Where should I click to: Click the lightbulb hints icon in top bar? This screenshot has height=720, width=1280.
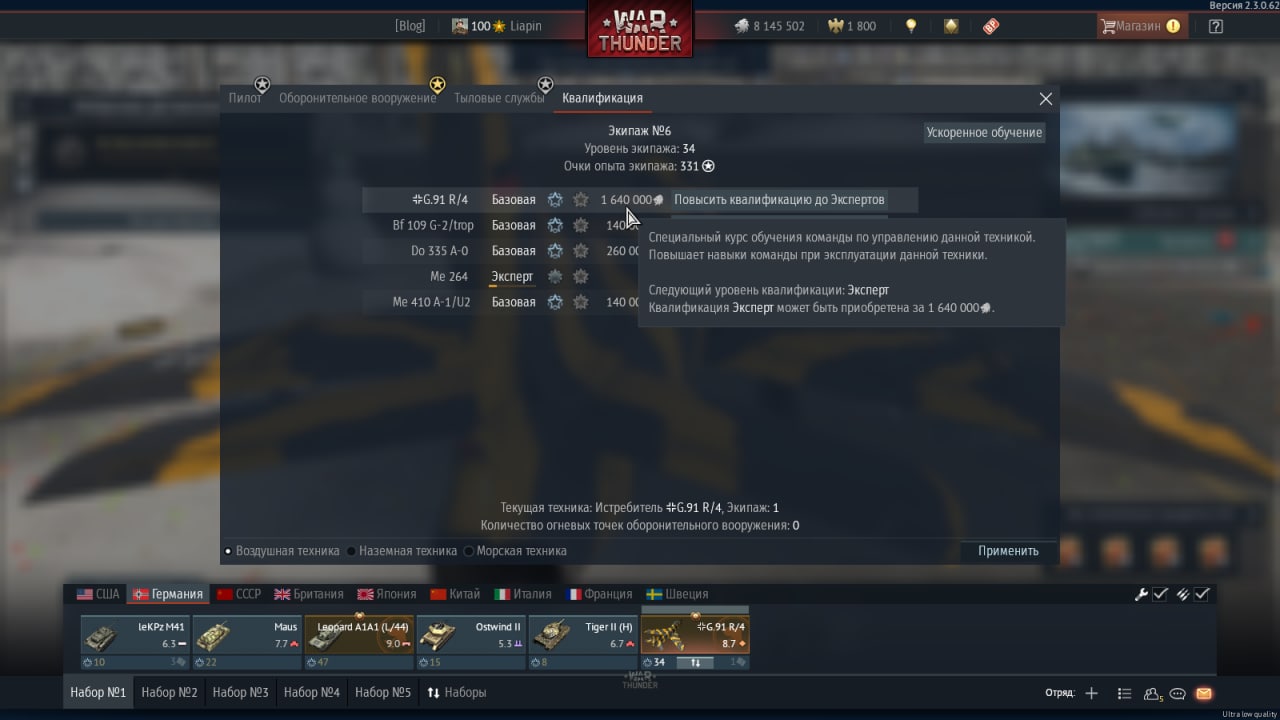[911, 26]
